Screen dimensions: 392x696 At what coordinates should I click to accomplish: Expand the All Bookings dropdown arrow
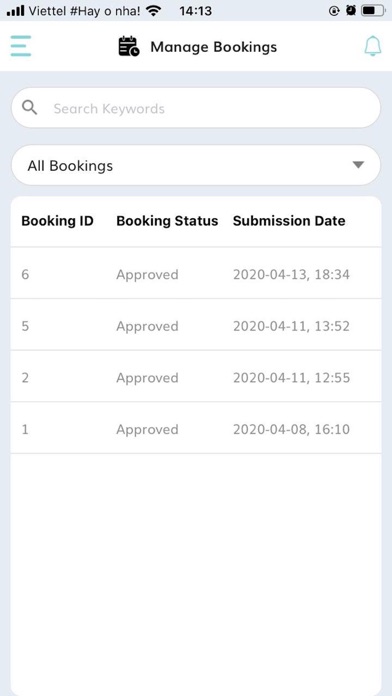coord(358,165)
